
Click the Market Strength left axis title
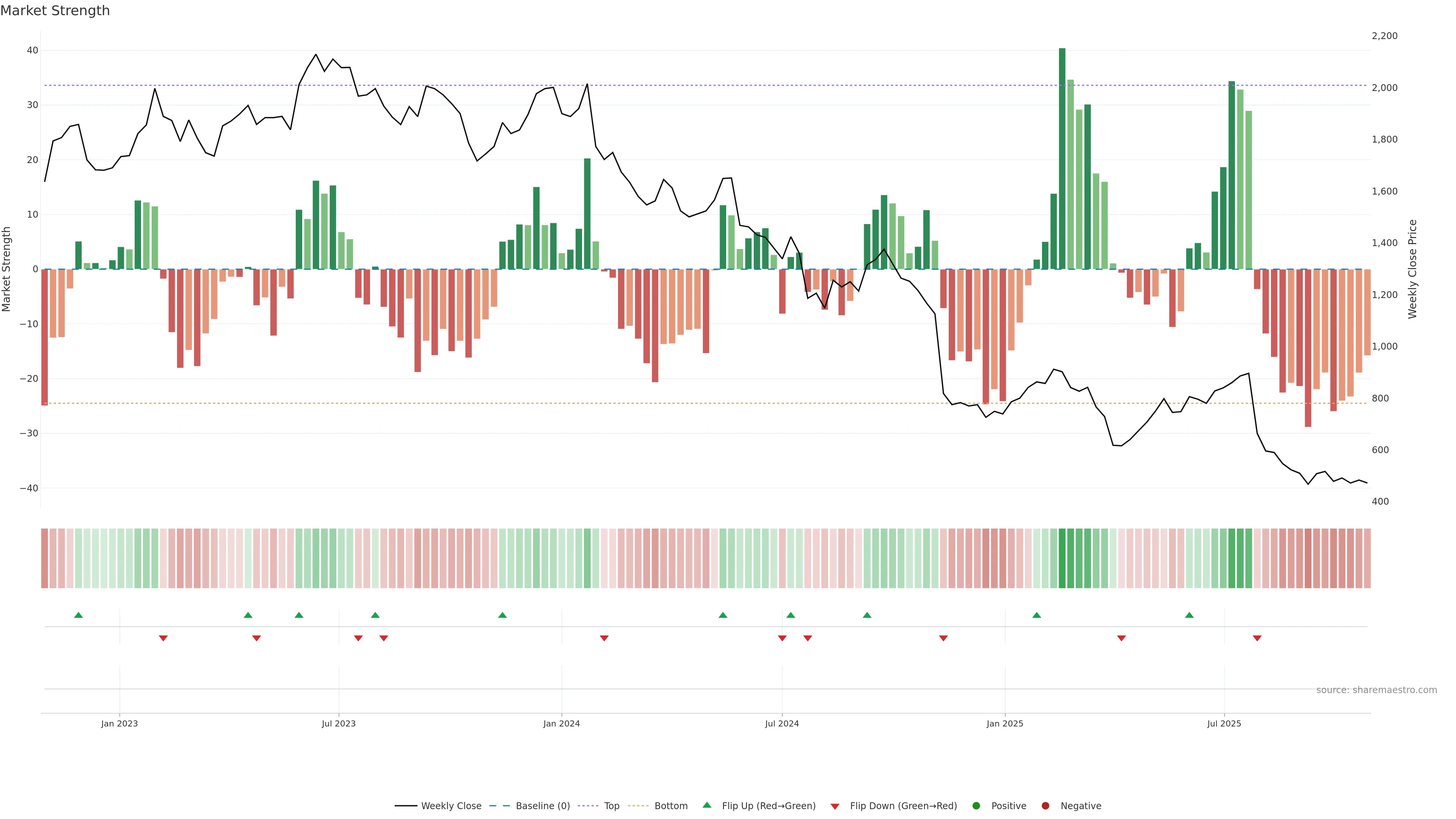[x=7, y=269]
